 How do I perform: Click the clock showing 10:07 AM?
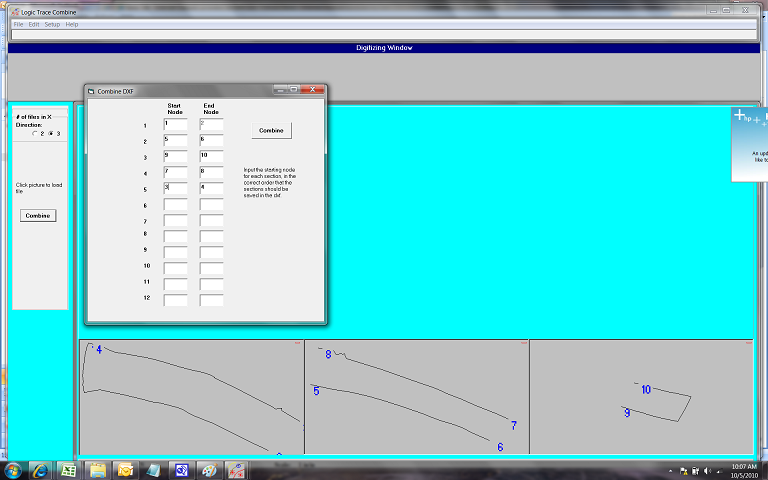click(744, 471)
